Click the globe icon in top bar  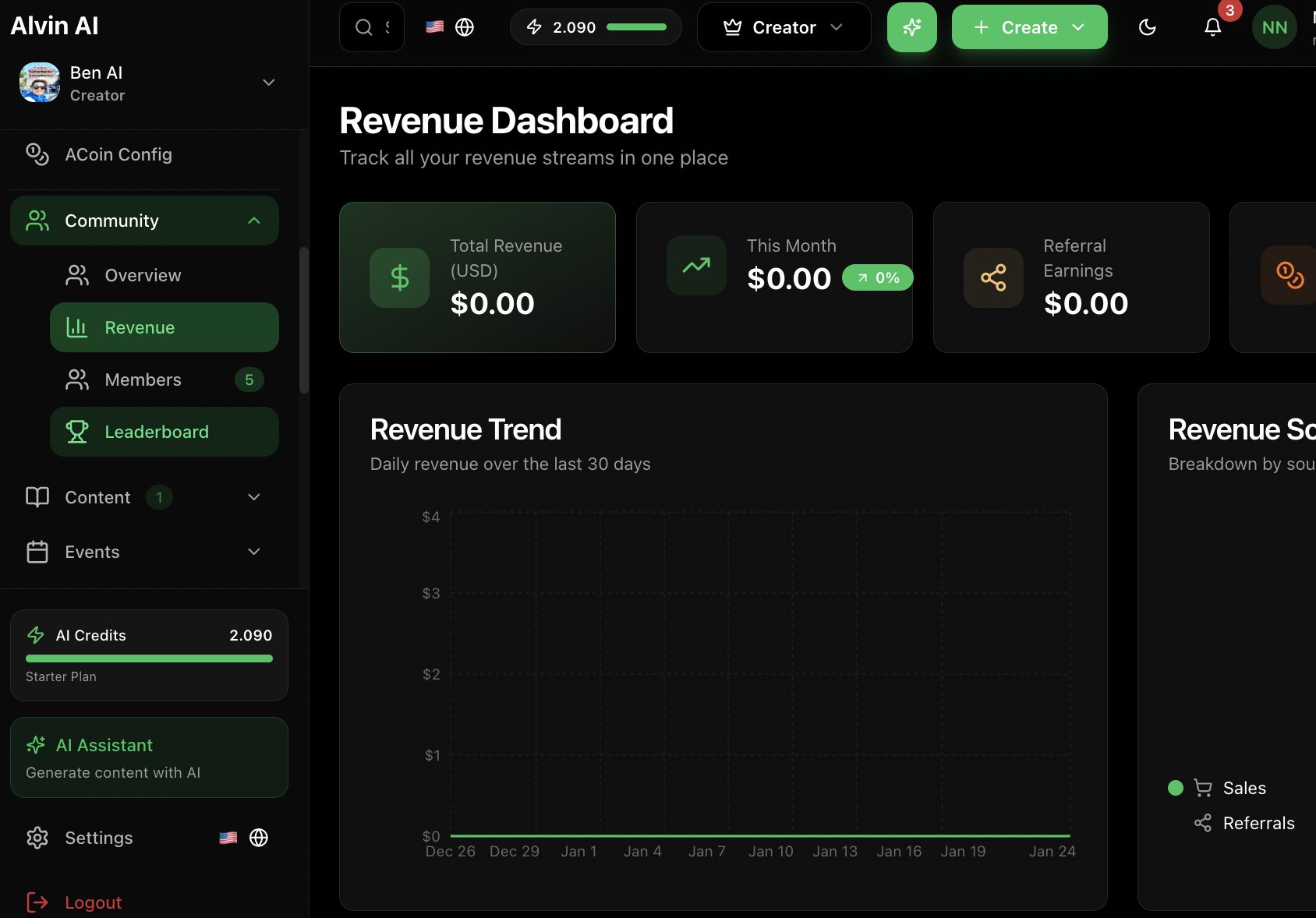465,27
